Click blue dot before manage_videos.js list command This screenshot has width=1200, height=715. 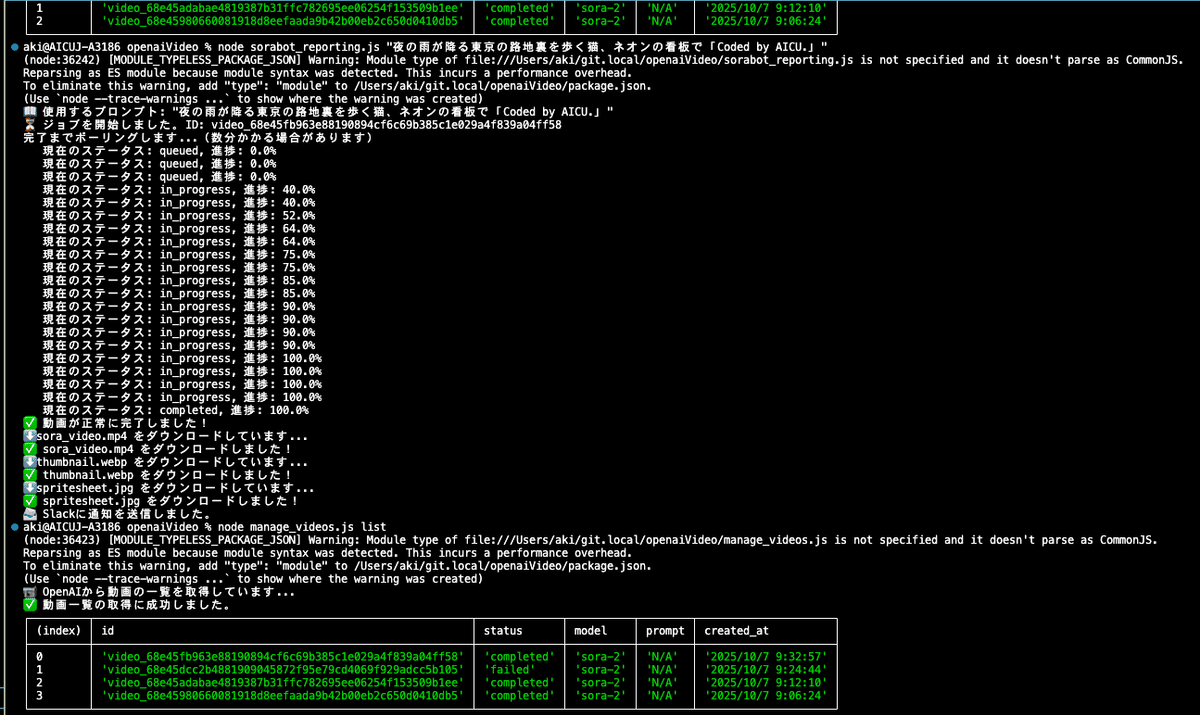tap(14, 526)
